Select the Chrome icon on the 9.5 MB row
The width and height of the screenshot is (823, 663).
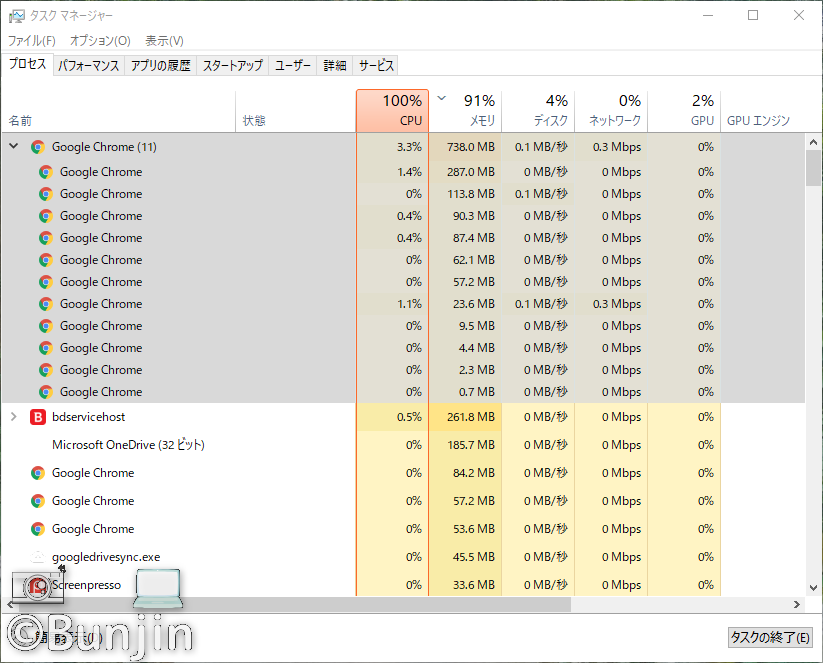tap(46, 327)
